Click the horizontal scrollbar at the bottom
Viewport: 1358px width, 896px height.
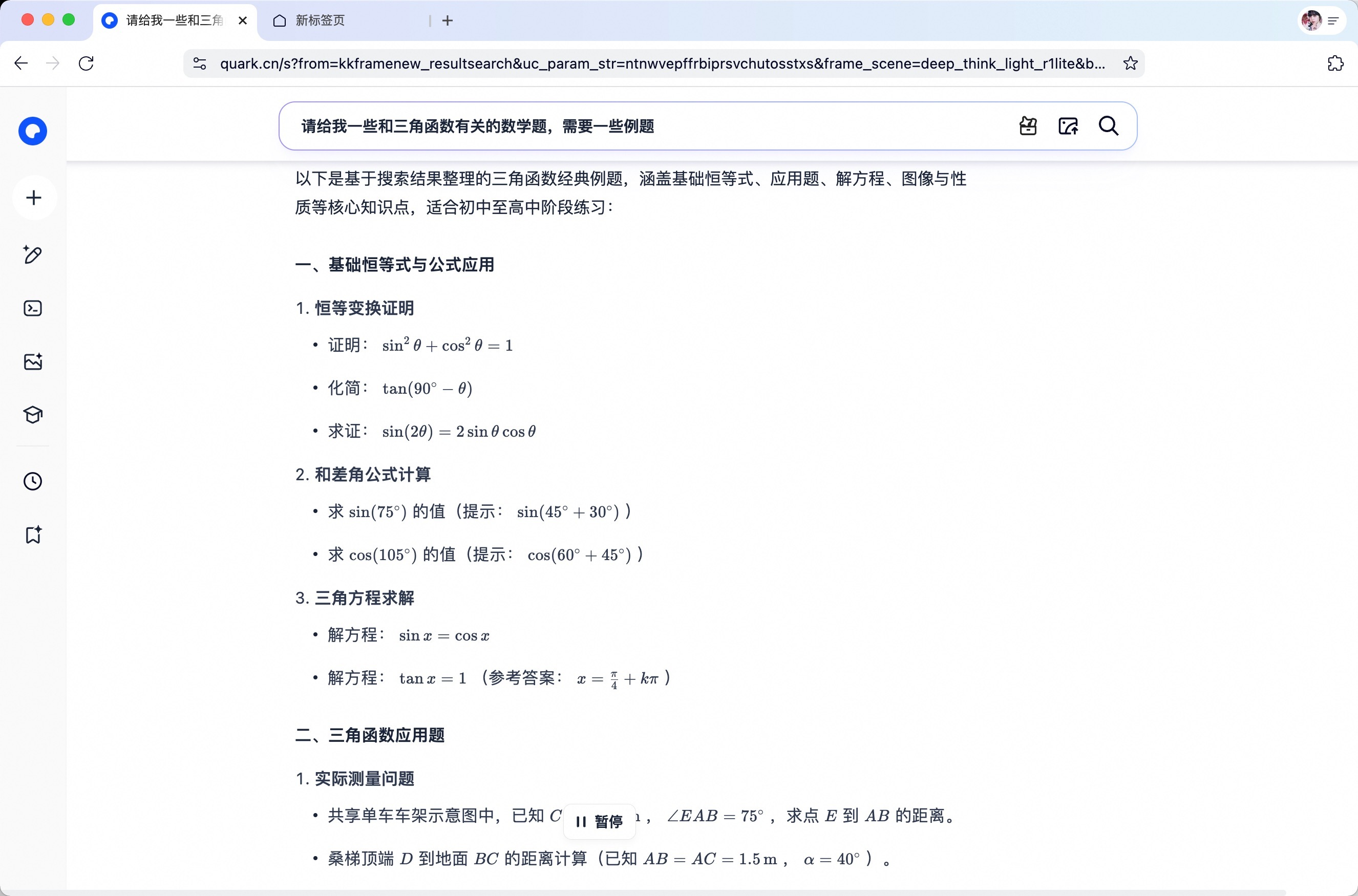pos(643,892)
